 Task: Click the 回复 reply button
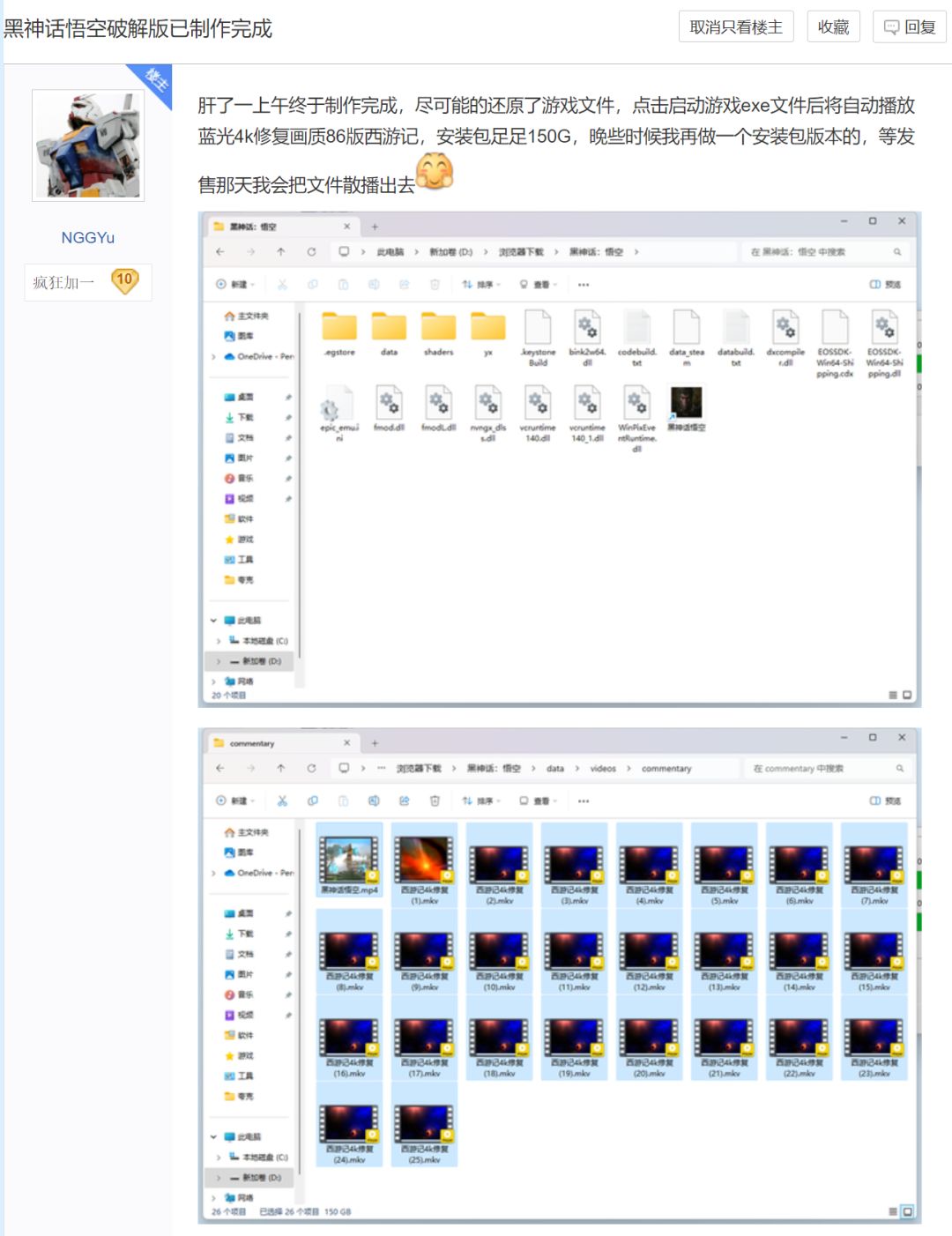(910, 27)
